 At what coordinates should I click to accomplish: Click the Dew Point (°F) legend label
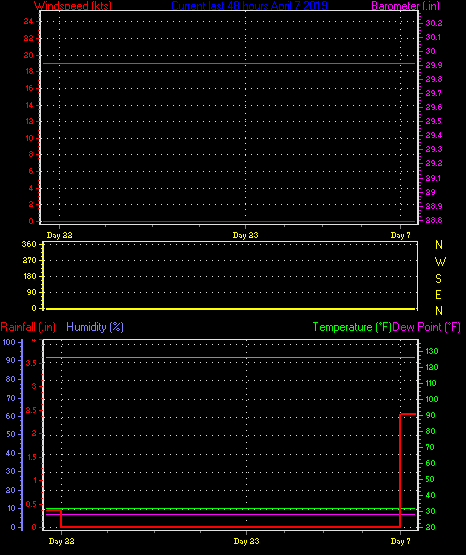pyautogui.click(x=426, y=327)
